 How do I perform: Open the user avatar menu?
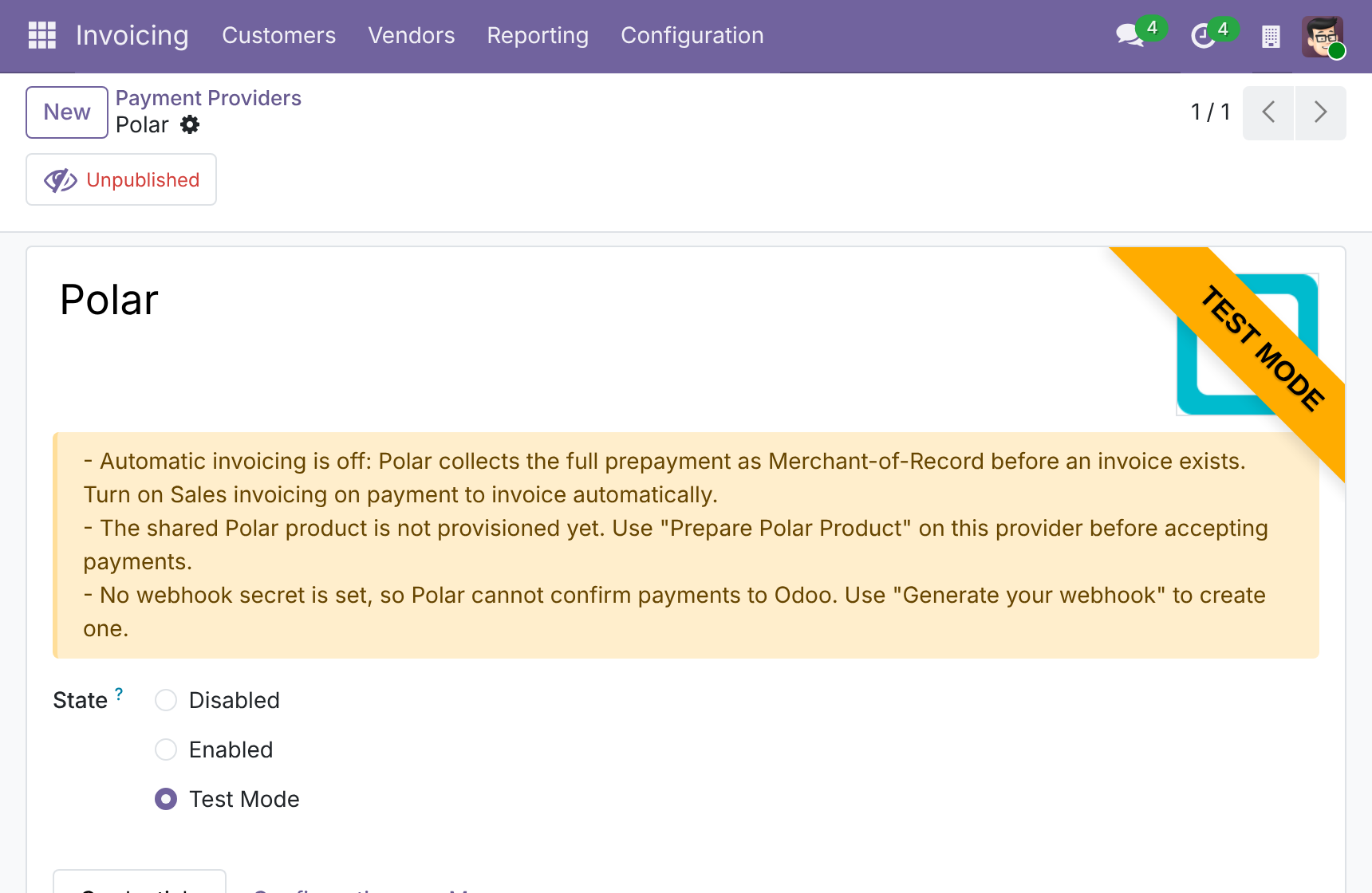1323,36
